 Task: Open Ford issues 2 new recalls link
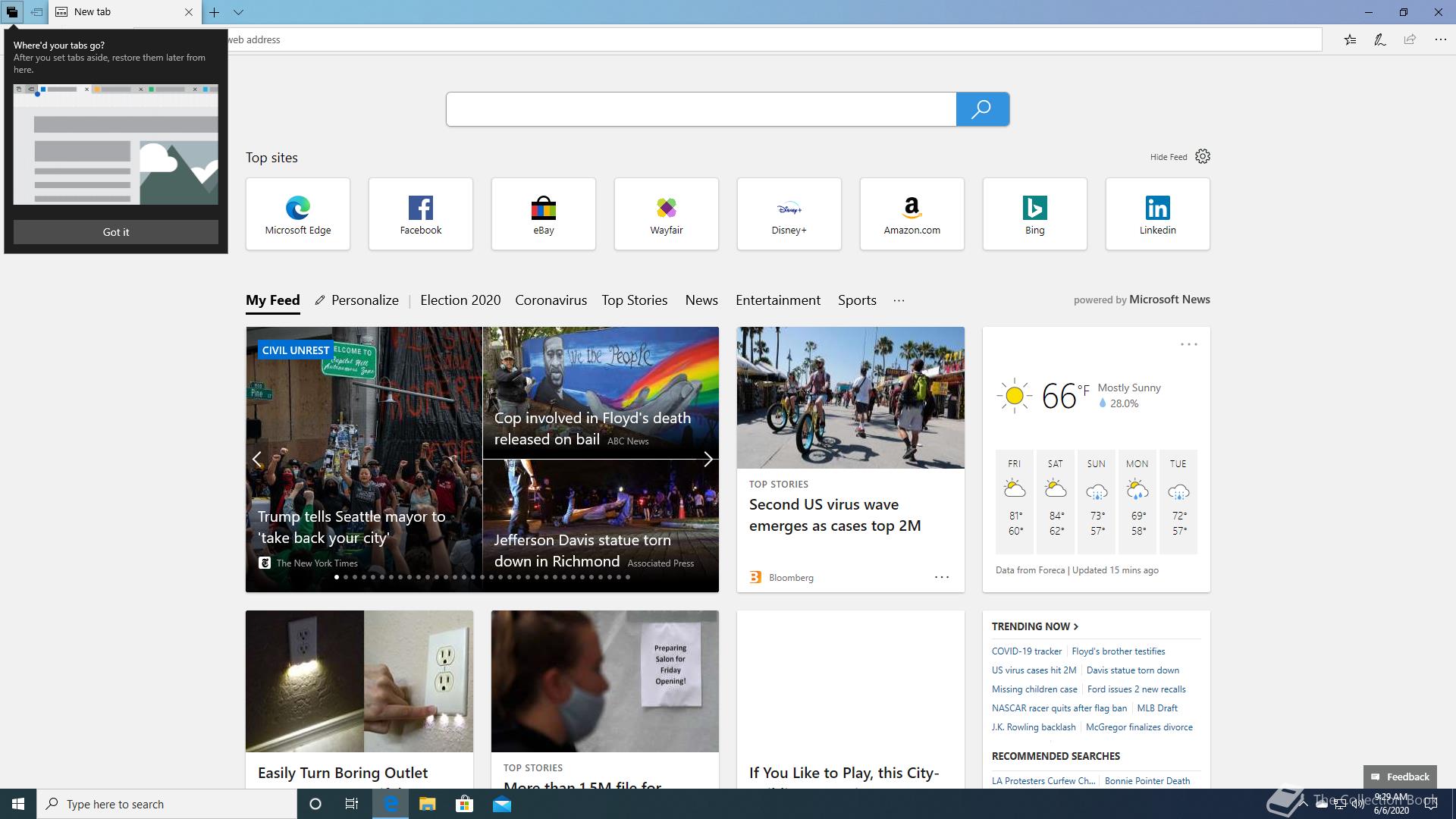[x=1136, y=689]
